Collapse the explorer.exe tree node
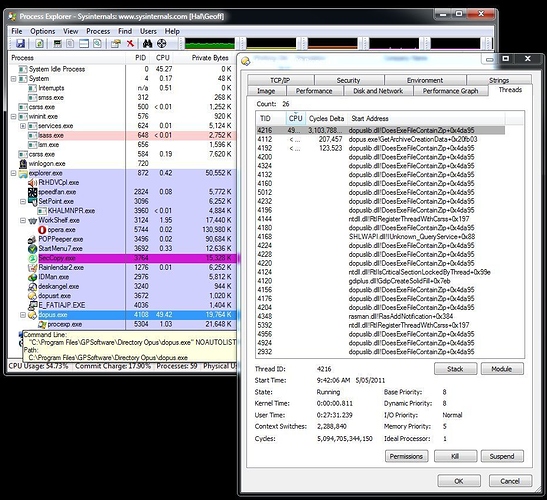 [14, 173]
